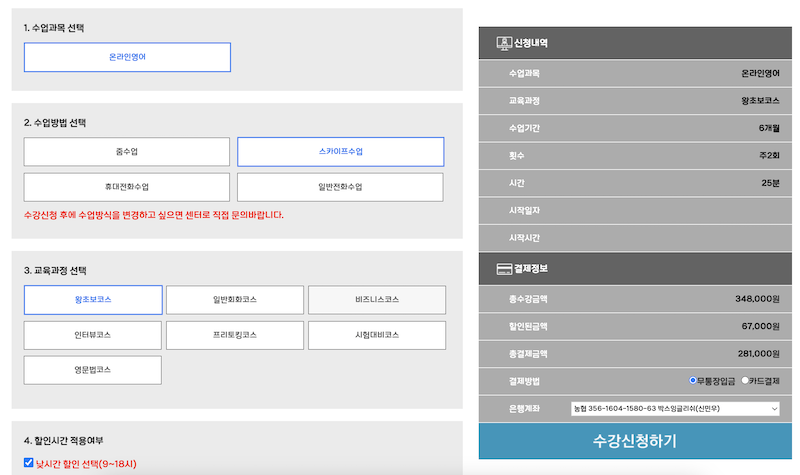
Task: Click the 신청내역 monitor icon
Action: 504,43
